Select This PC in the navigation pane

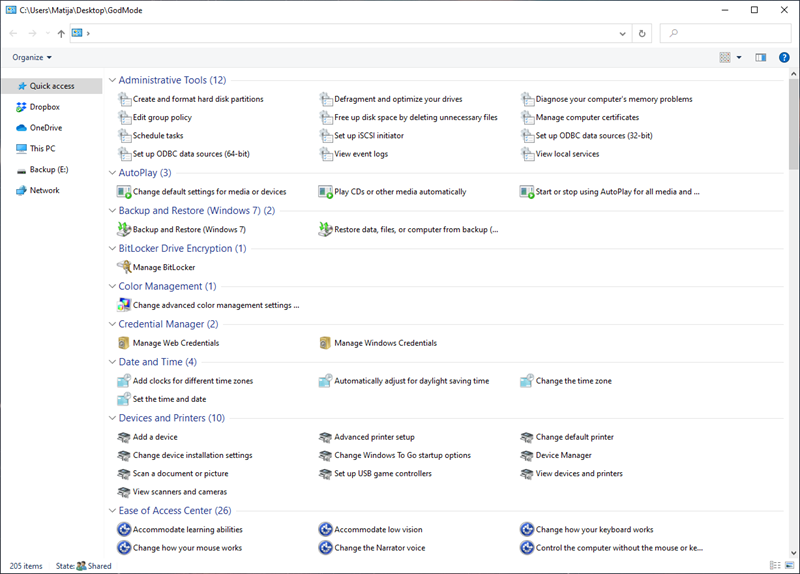click(42, 148)
